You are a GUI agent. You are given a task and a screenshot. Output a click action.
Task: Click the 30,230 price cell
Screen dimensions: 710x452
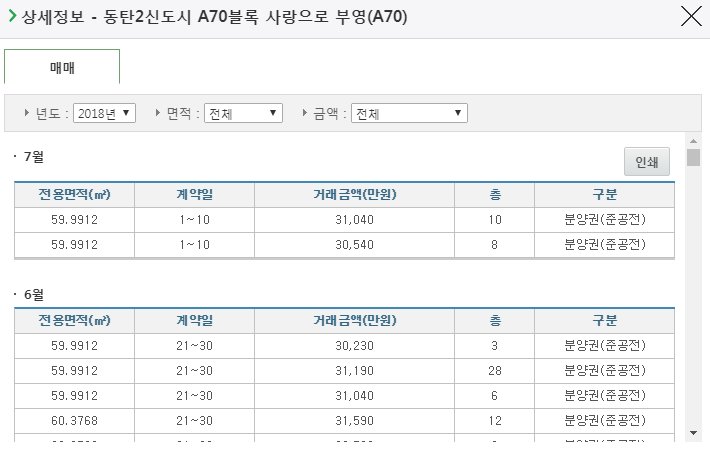(x=355, y=346)
